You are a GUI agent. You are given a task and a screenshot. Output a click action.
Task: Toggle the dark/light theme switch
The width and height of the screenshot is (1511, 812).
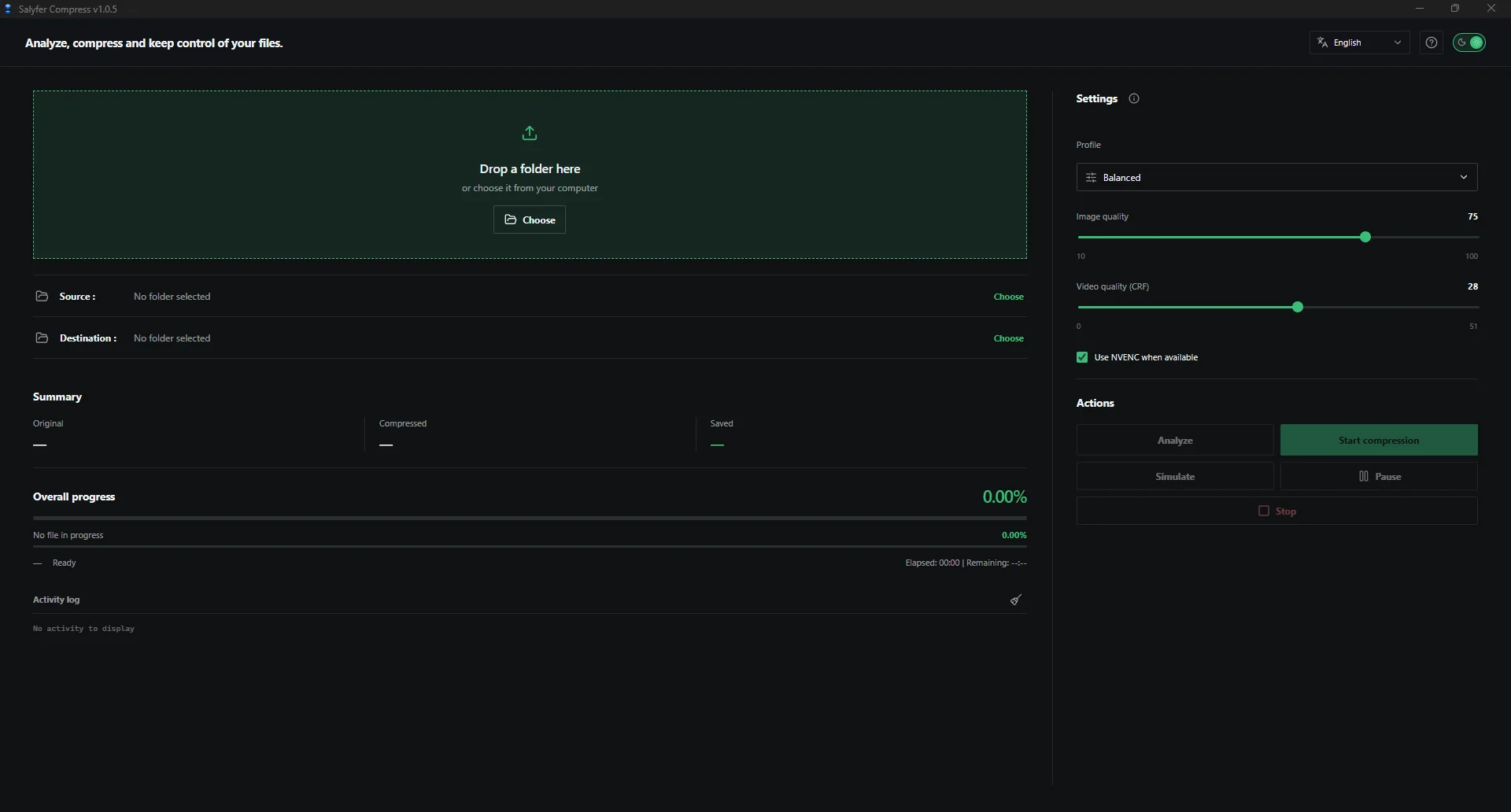[x=1469, y=42]
